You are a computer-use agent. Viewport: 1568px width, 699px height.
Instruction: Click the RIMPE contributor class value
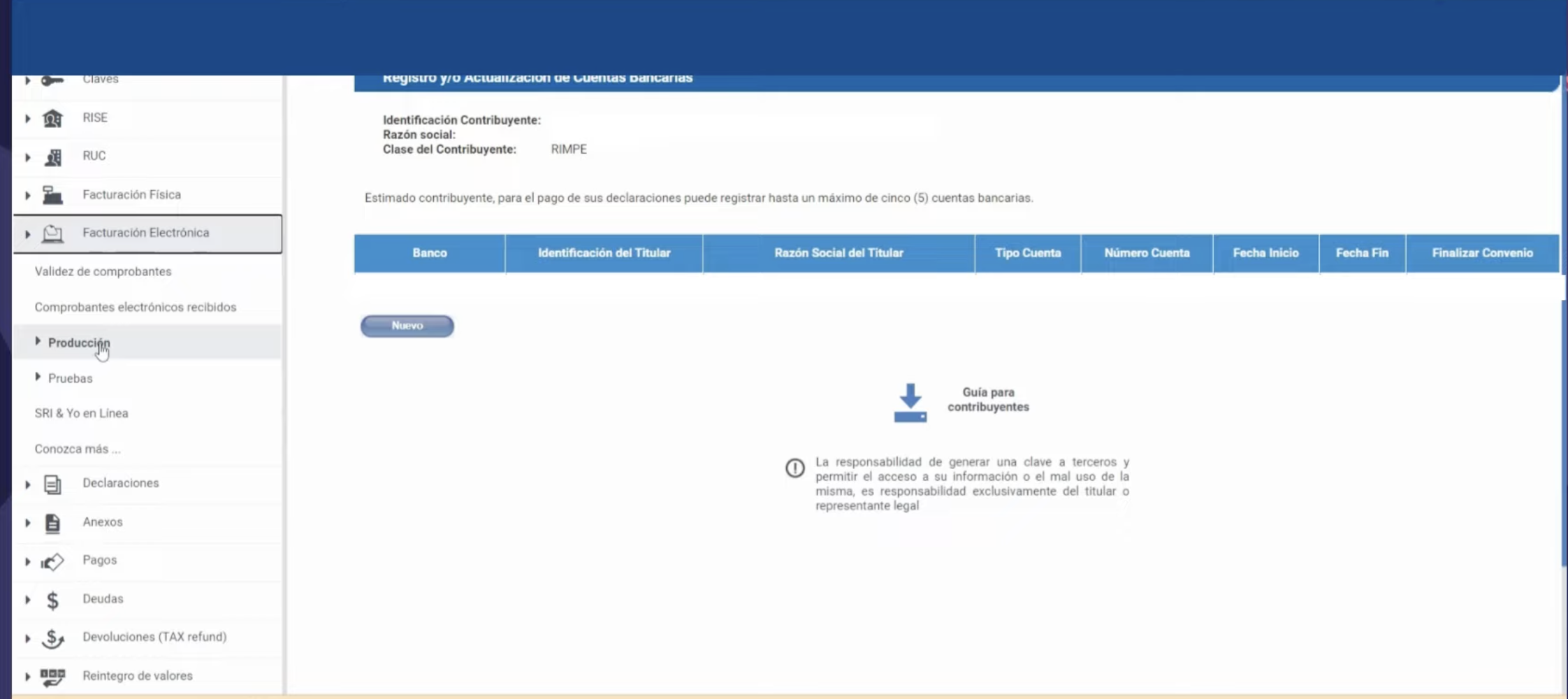coord(569,150)
